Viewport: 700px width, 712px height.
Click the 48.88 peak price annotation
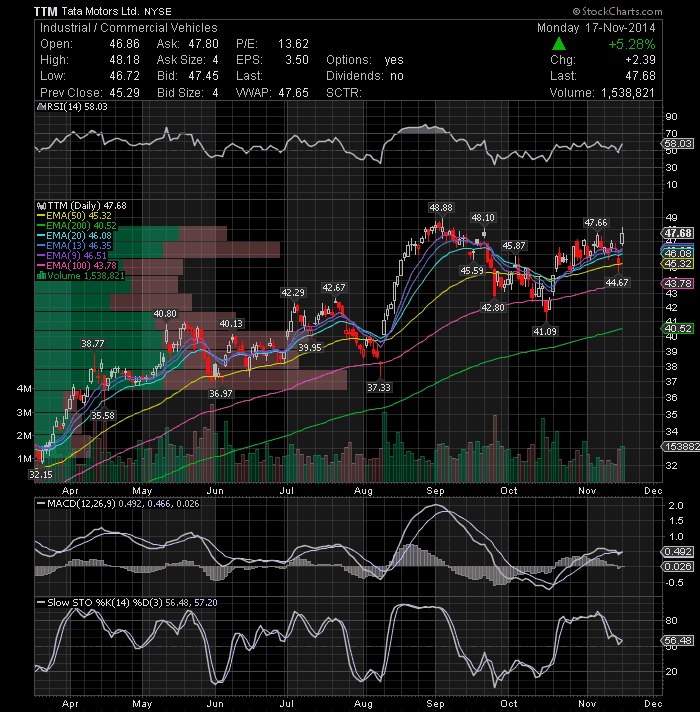click(441, 208)
